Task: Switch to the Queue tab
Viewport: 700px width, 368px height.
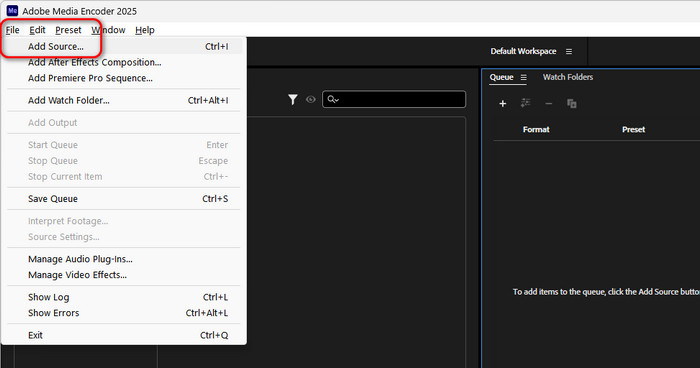Action: click(x=501, y=77)
